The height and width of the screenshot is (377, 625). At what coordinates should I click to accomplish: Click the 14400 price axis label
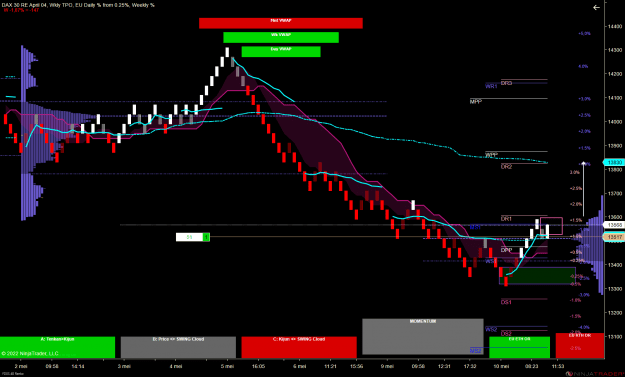point(615,26)
